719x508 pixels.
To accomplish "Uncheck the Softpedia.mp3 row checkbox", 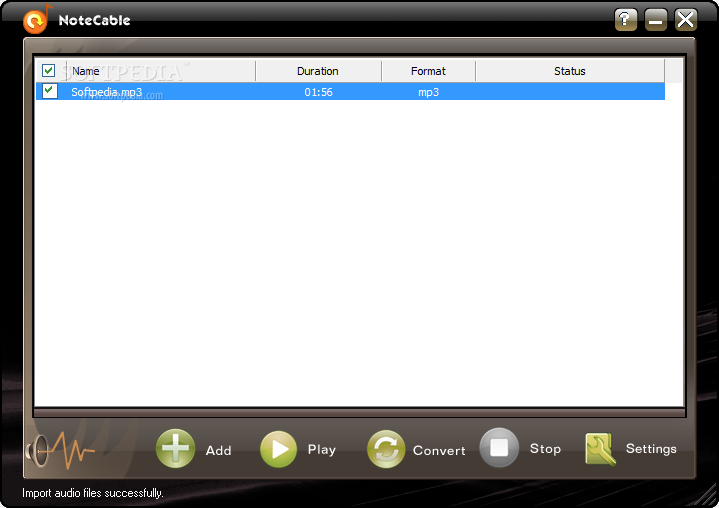I will (x=50, y=91).
